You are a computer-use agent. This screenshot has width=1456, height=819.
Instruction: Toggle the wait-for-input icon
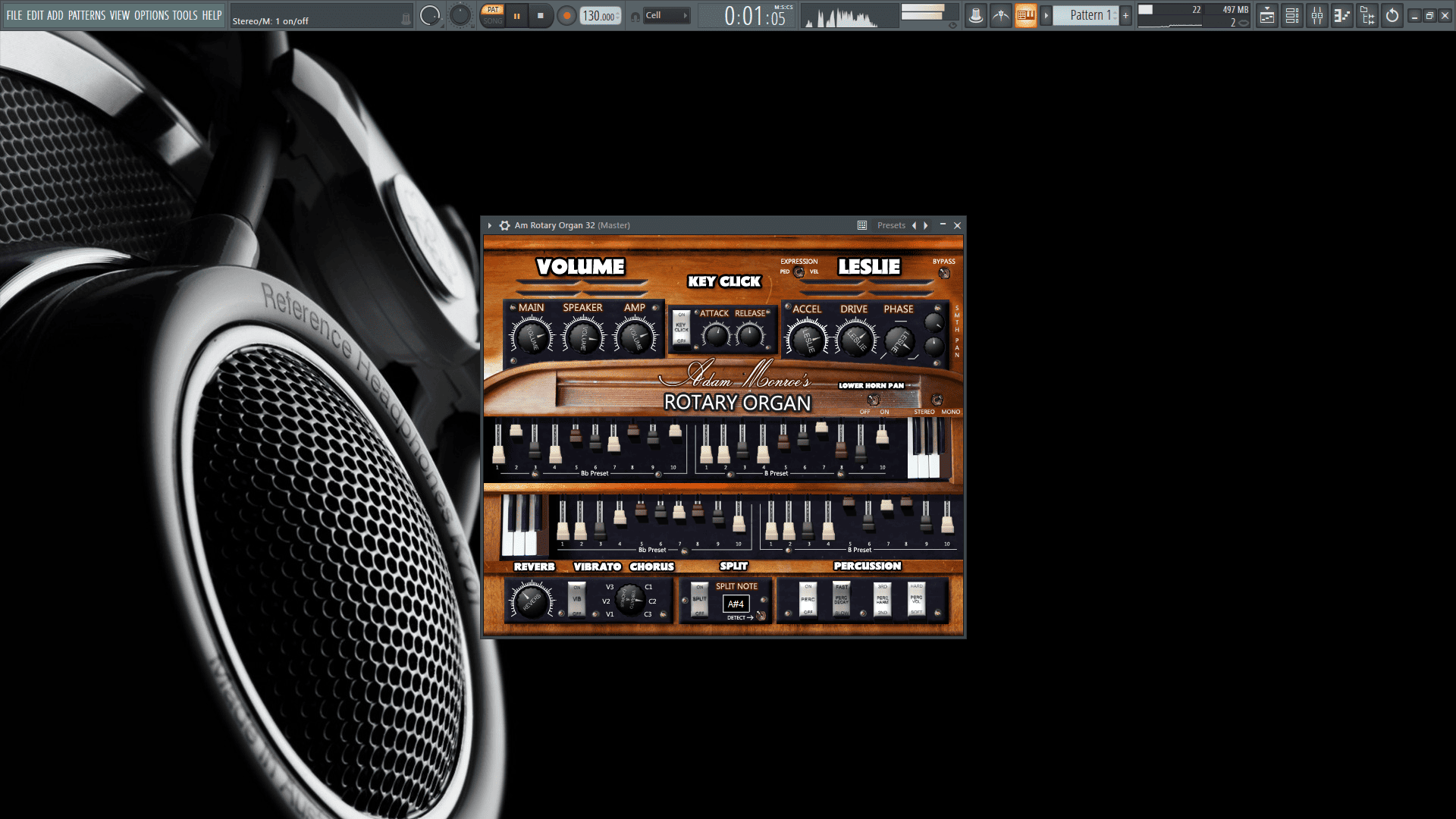point(1001,16)
